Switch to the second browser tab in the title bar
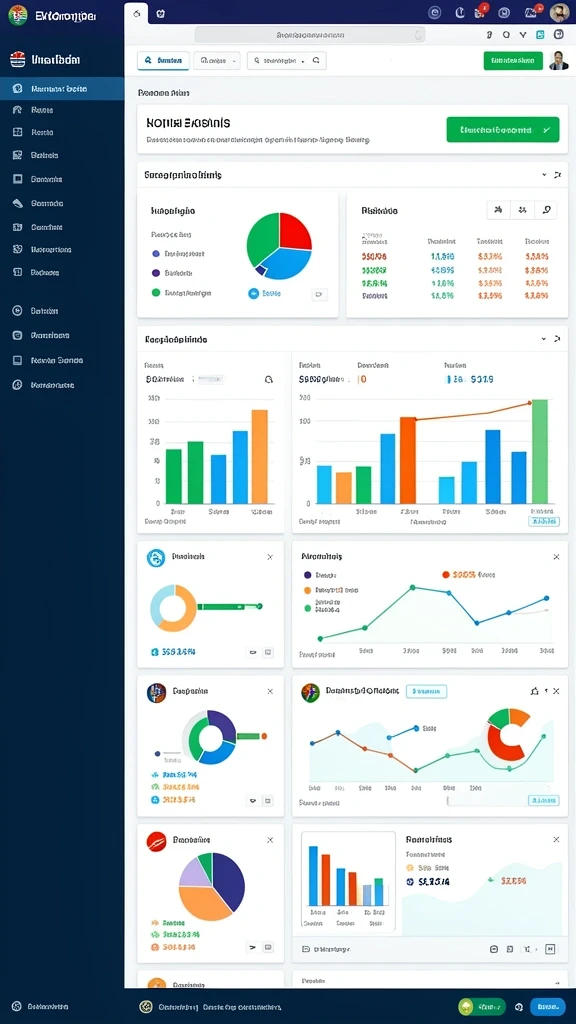576x1024 pixels. coord(161,13)
